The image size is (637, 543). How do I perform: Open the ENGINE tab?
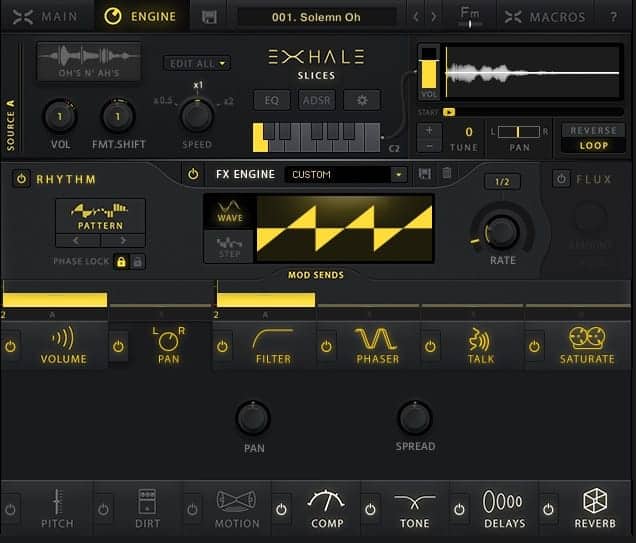141,17
